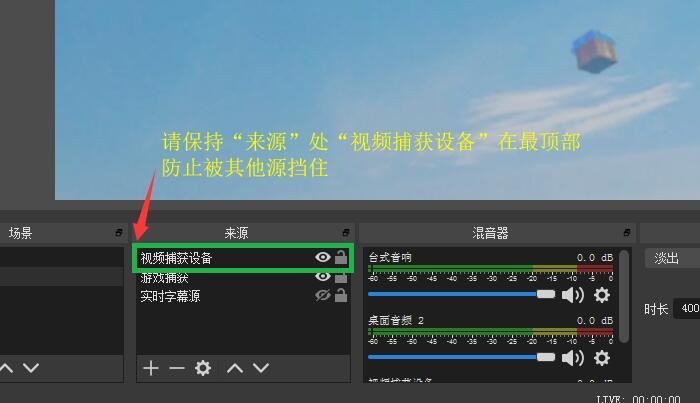Lock the 游戏捕获 source
The width and height of the screenshot is (700, 403).
point(341,277)
